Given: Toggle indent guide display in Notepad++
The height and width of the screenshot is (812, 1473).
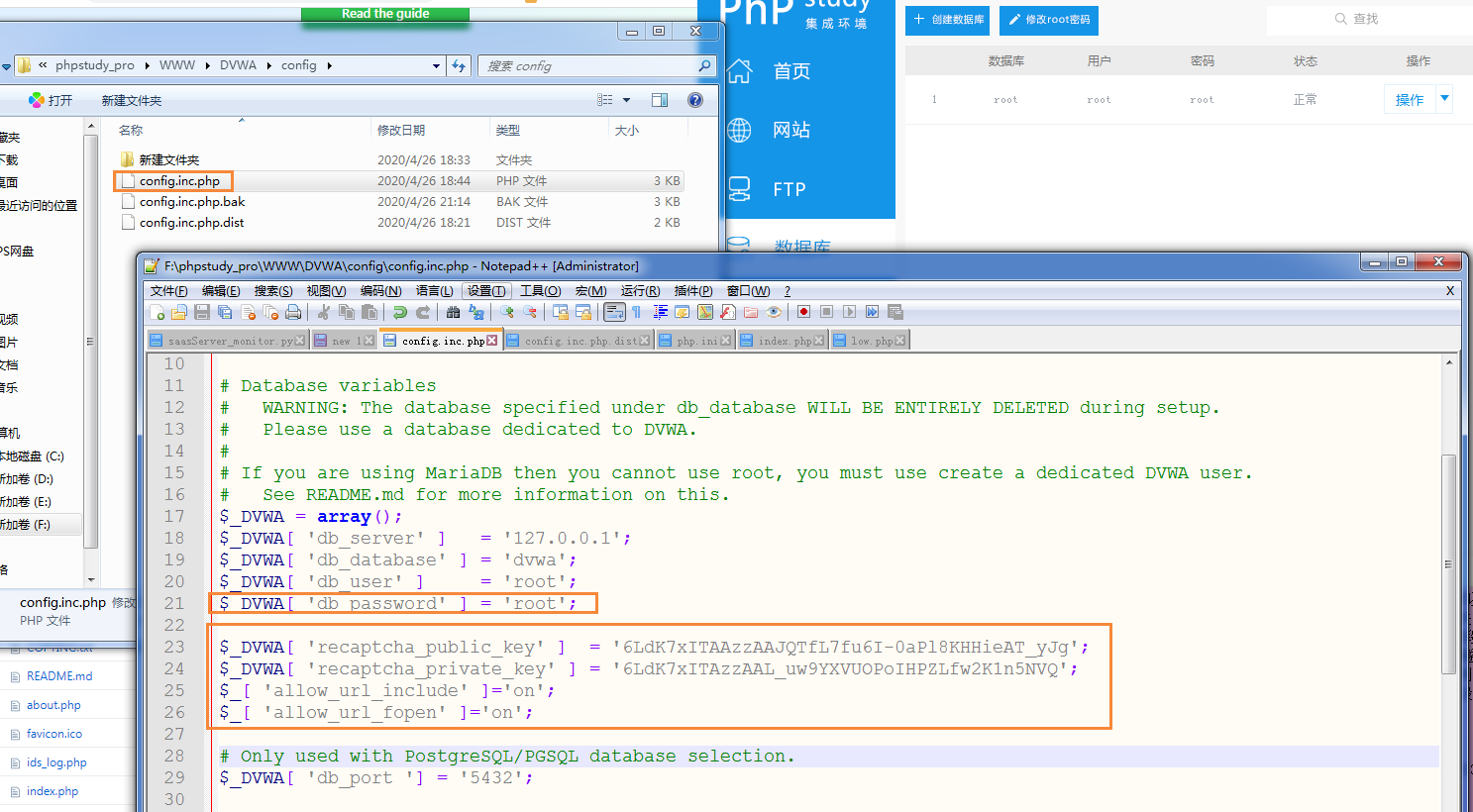Looking at the screenshot, I should tap(659, 312).
